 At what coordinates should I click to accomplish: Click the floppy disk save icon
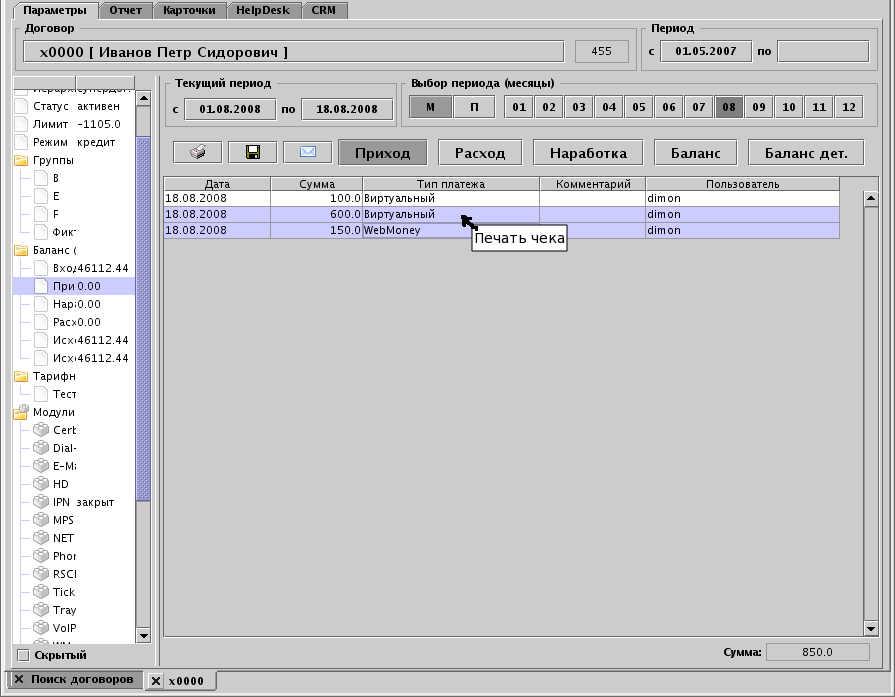pyautogui.click(x=252, y=152)
